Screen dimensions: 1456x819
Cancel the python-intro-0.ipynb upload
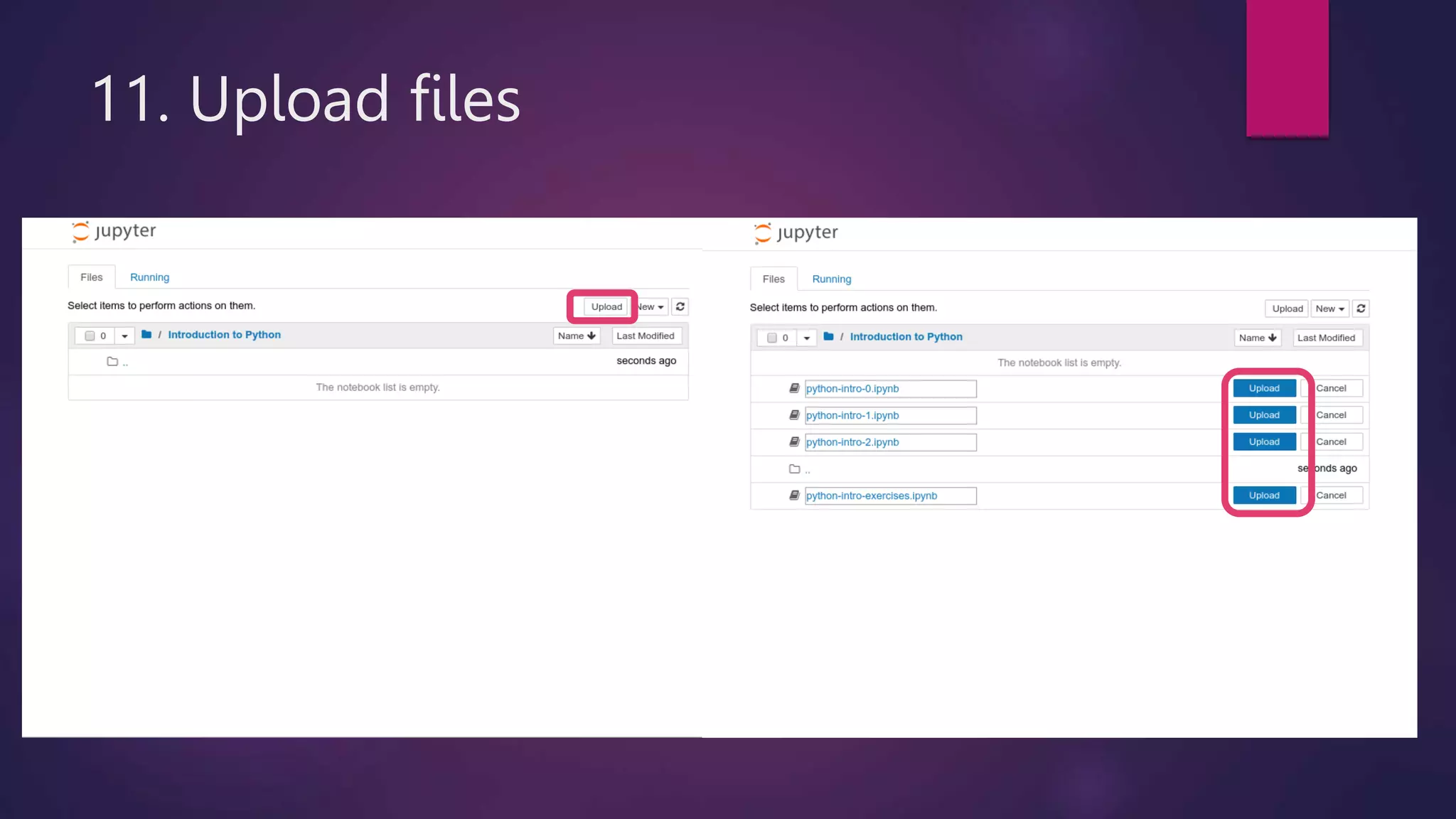click(x=1331, y=388)
